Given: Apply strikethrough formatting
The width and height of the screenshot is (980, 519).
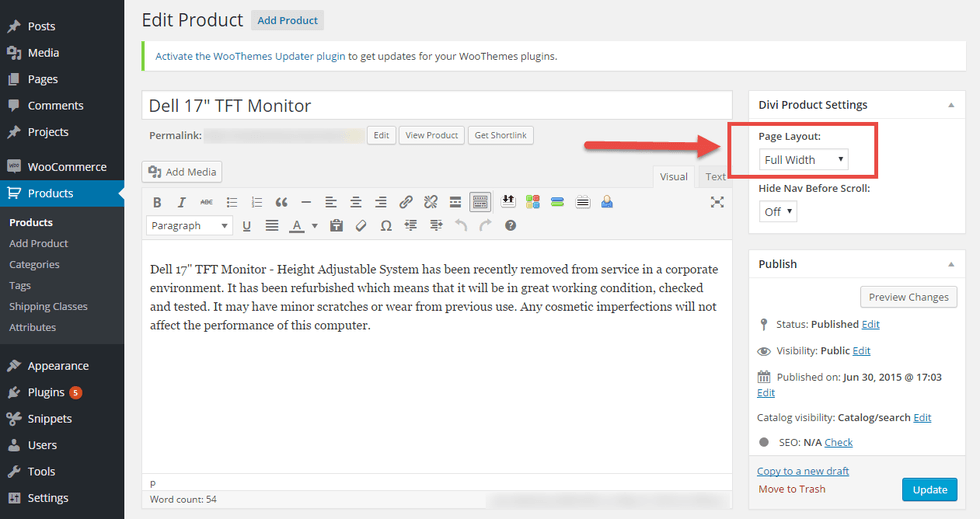Looking at the screenshot, I should click(206, 202).
